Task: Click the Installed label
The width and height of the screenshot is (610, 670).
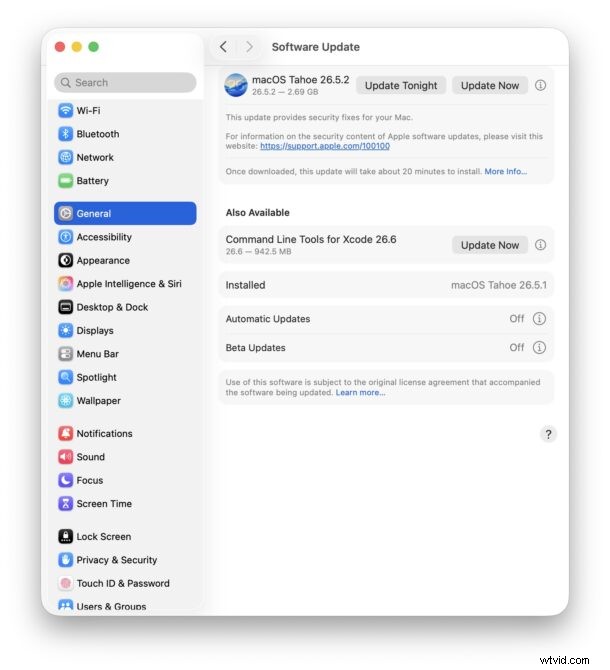Action: point(245,286)
